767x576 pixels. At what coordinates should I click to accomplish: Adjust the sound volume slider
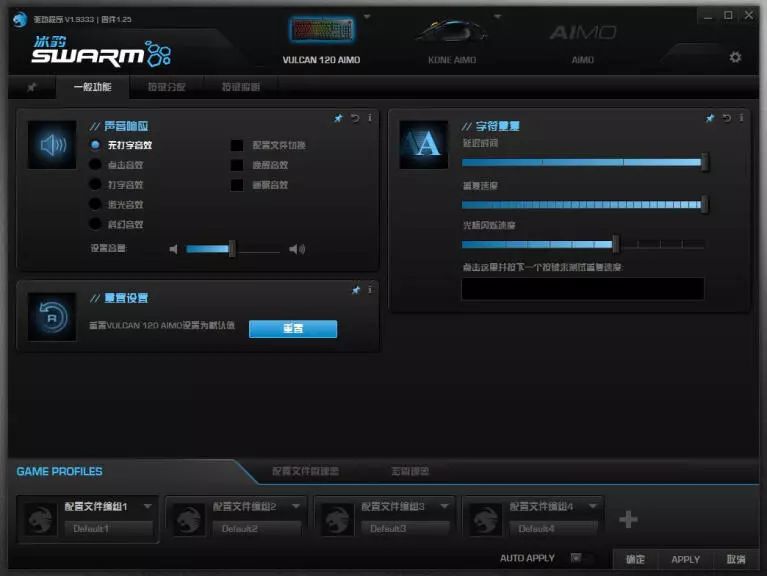click(232, 249)
